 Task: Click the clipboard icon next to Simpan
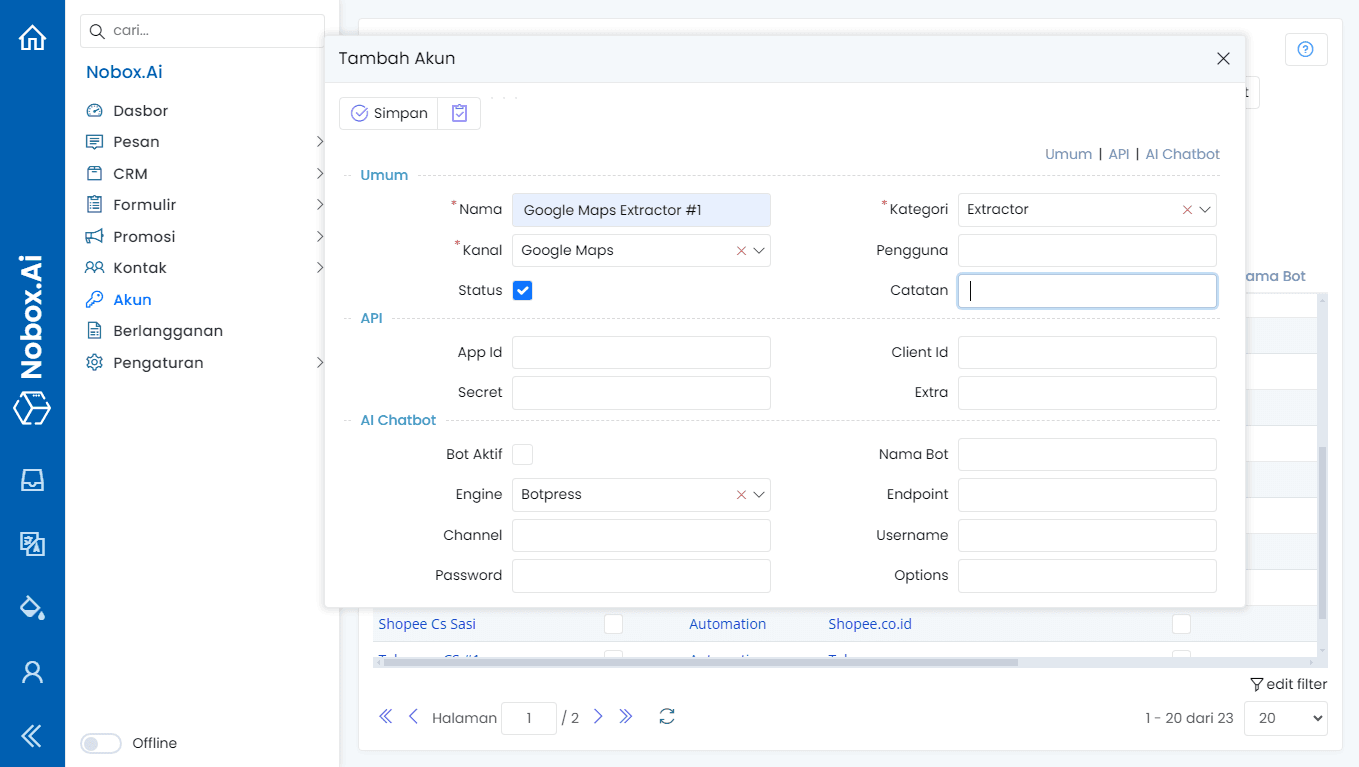[459, 113]
